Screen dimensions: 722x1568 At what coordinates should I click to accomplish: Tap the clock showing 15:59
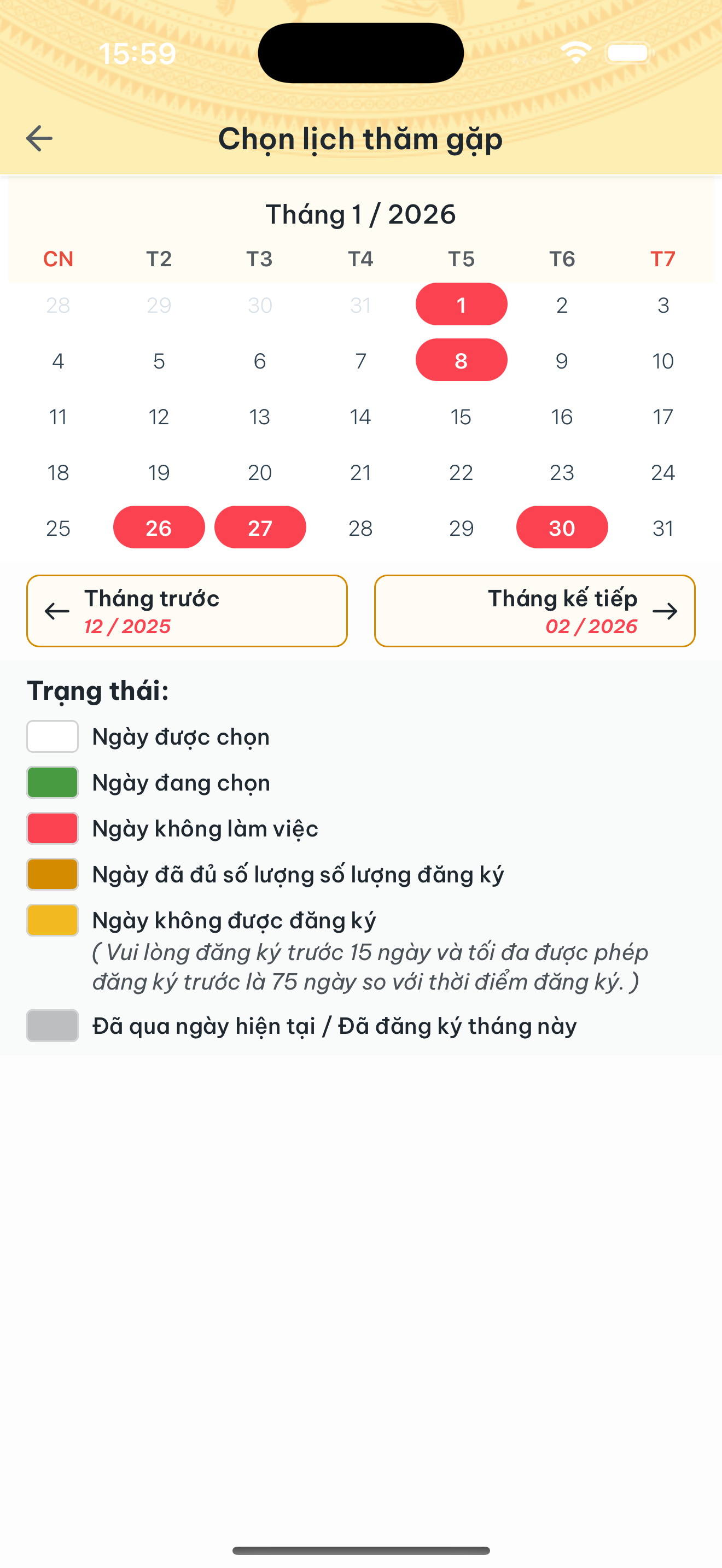click(x=138, y=54)
